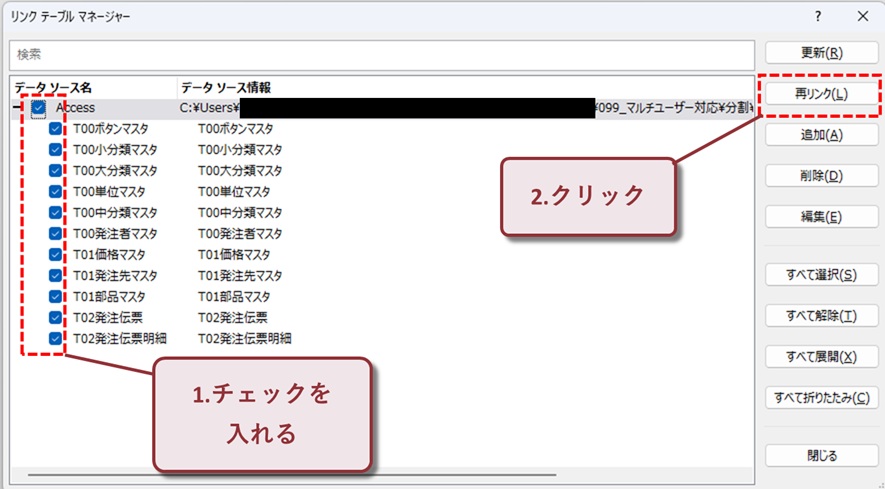Select the T00中分類マスタ name in first column

(x=115, y=212)
